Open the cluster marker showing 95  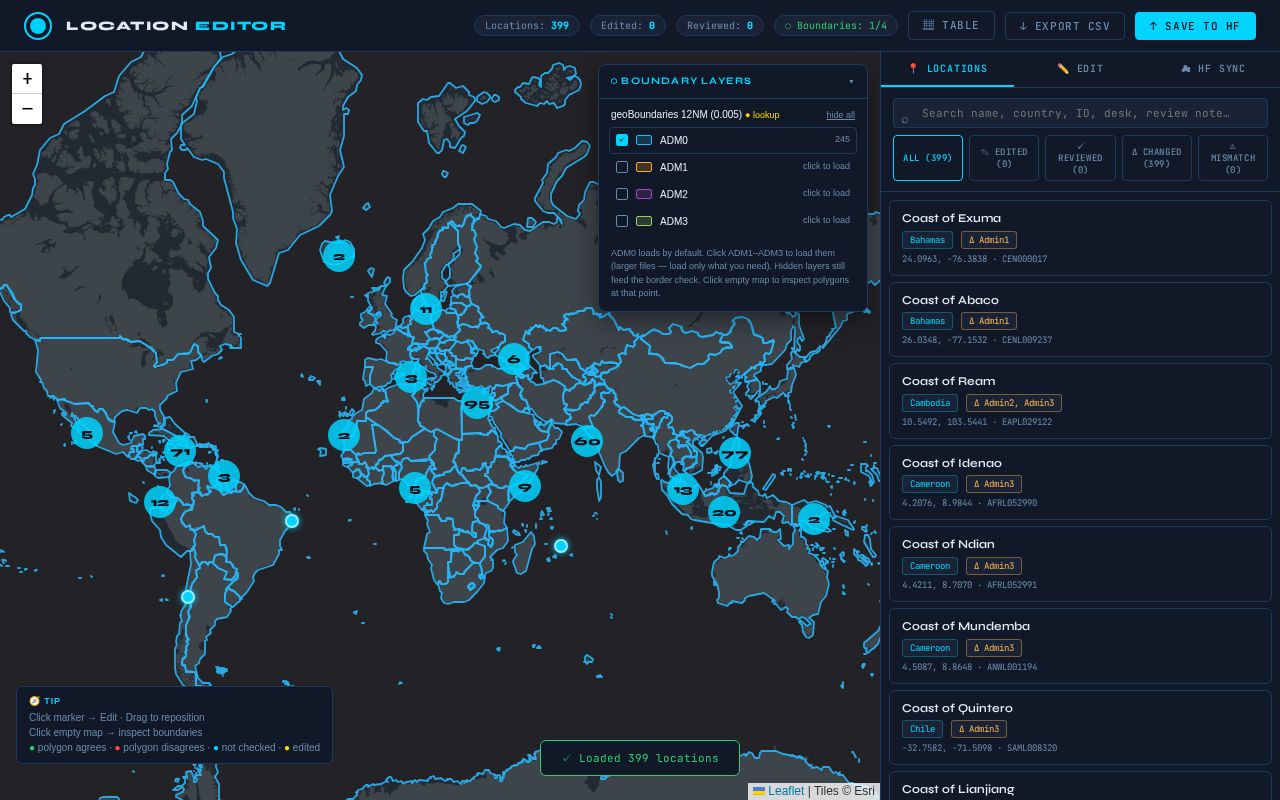(477, 404)
